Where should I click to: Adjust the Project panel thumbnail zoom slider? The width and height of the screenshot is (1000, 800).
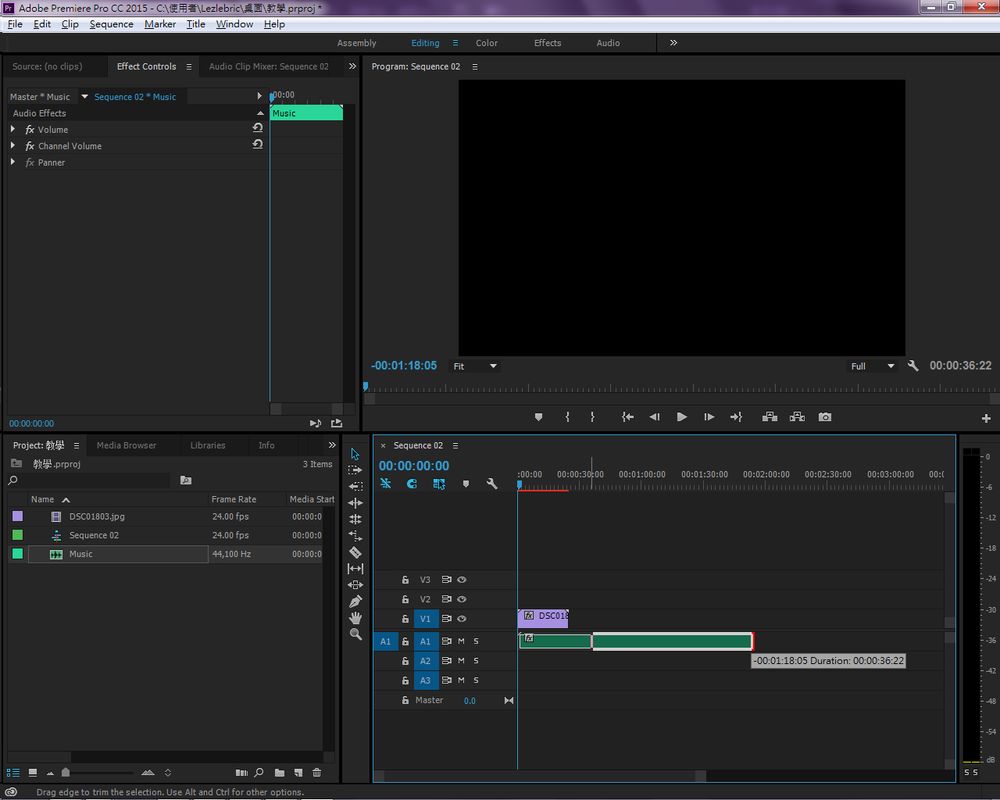click(x=65, y=773)
